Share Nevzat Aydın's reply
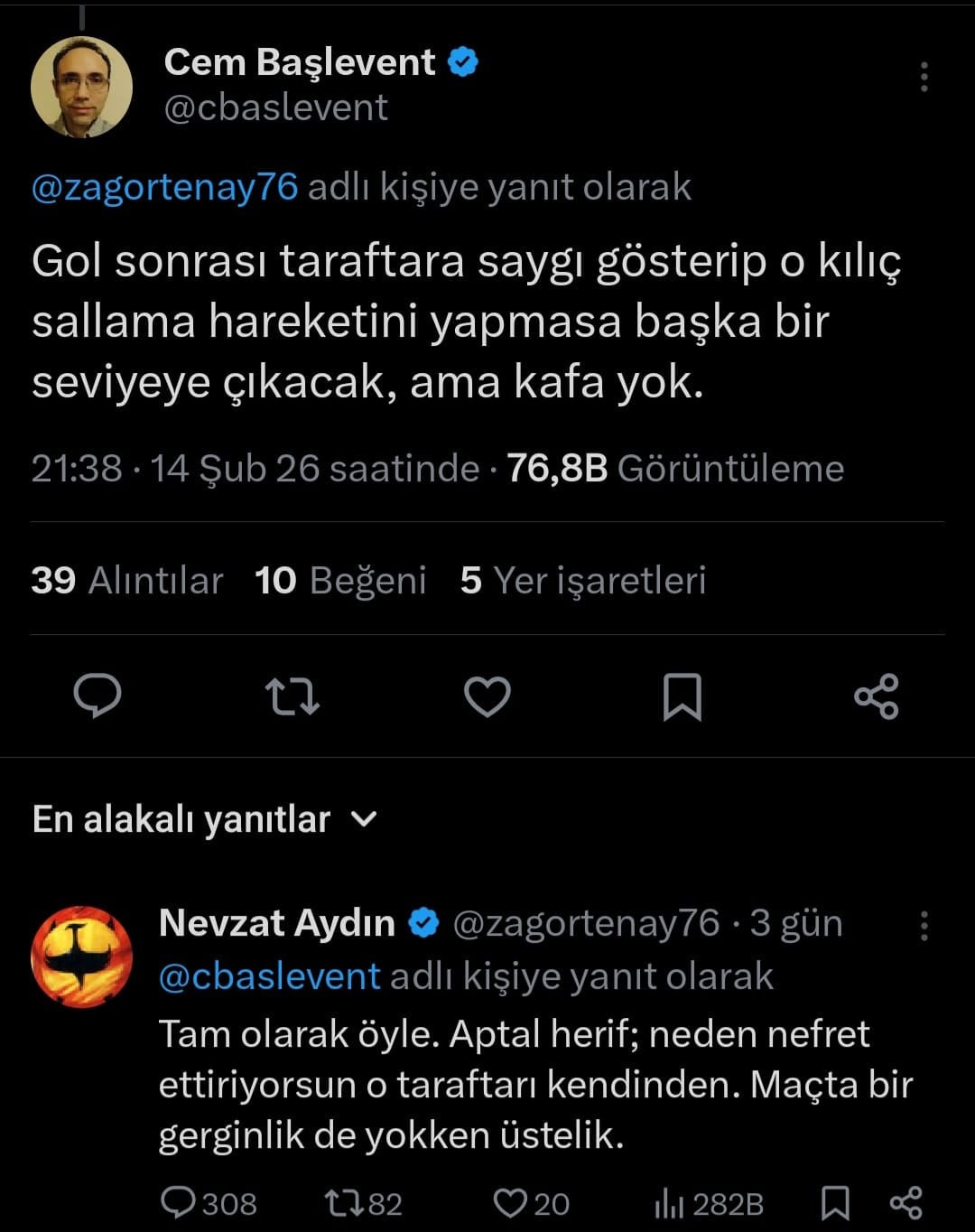 click(x=905, y=1203)
